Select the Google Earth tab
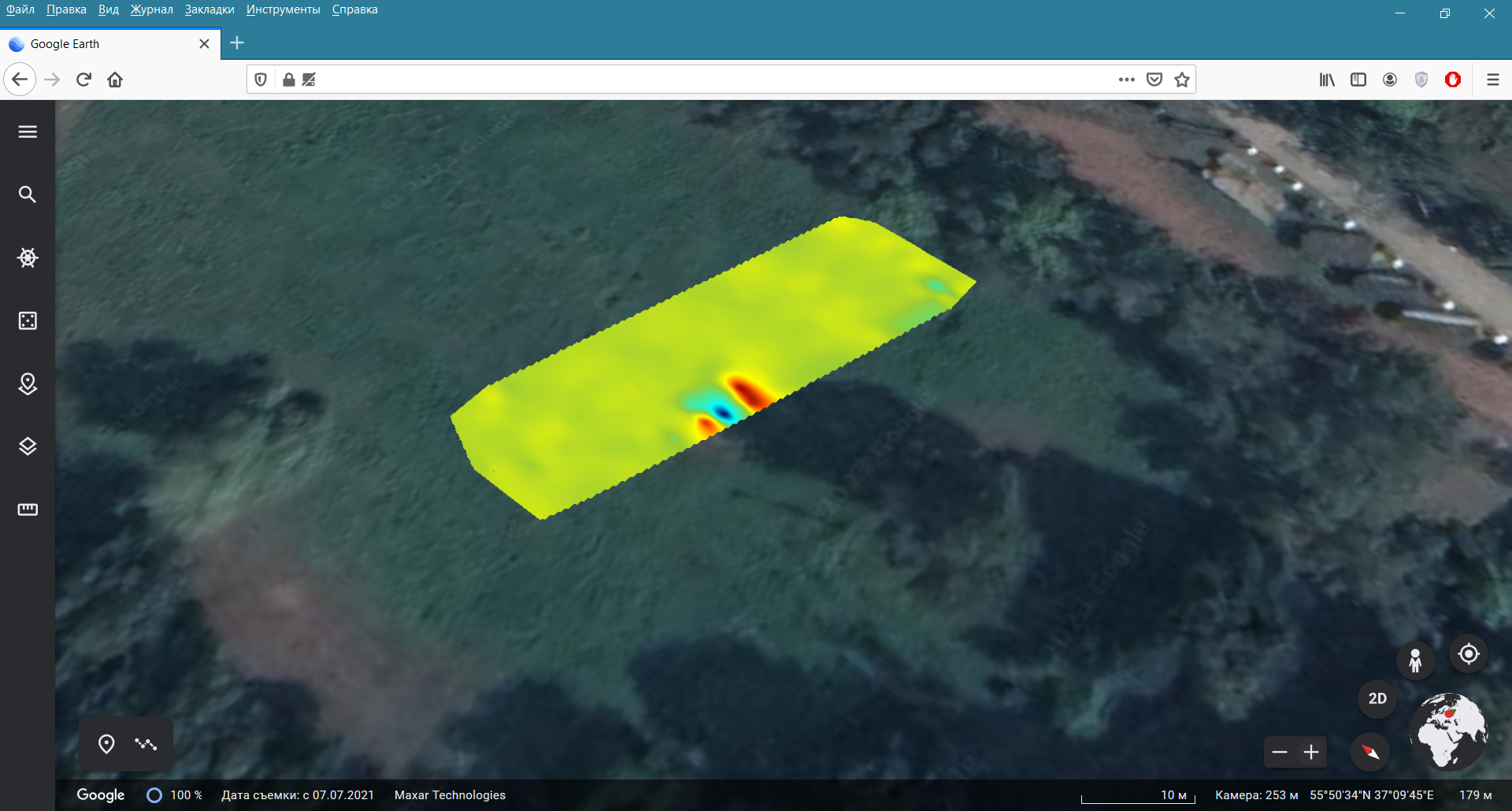Screen dimensions: 1512x811 pyautogui.click(x=110, y=44)
